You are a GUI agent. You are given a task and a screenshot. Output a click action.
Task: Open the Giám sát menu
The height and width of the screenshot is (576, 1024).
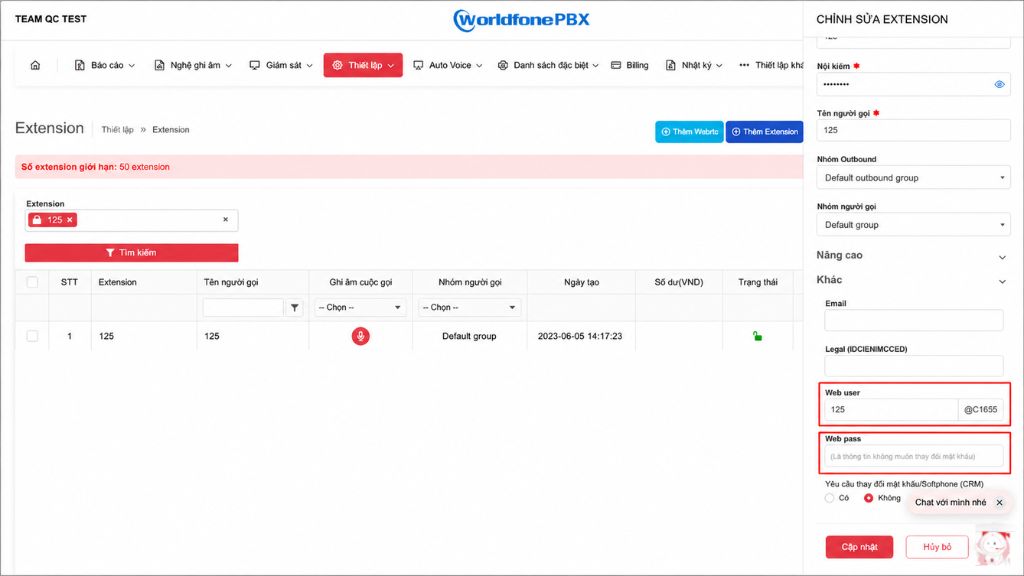pos(281,65)
